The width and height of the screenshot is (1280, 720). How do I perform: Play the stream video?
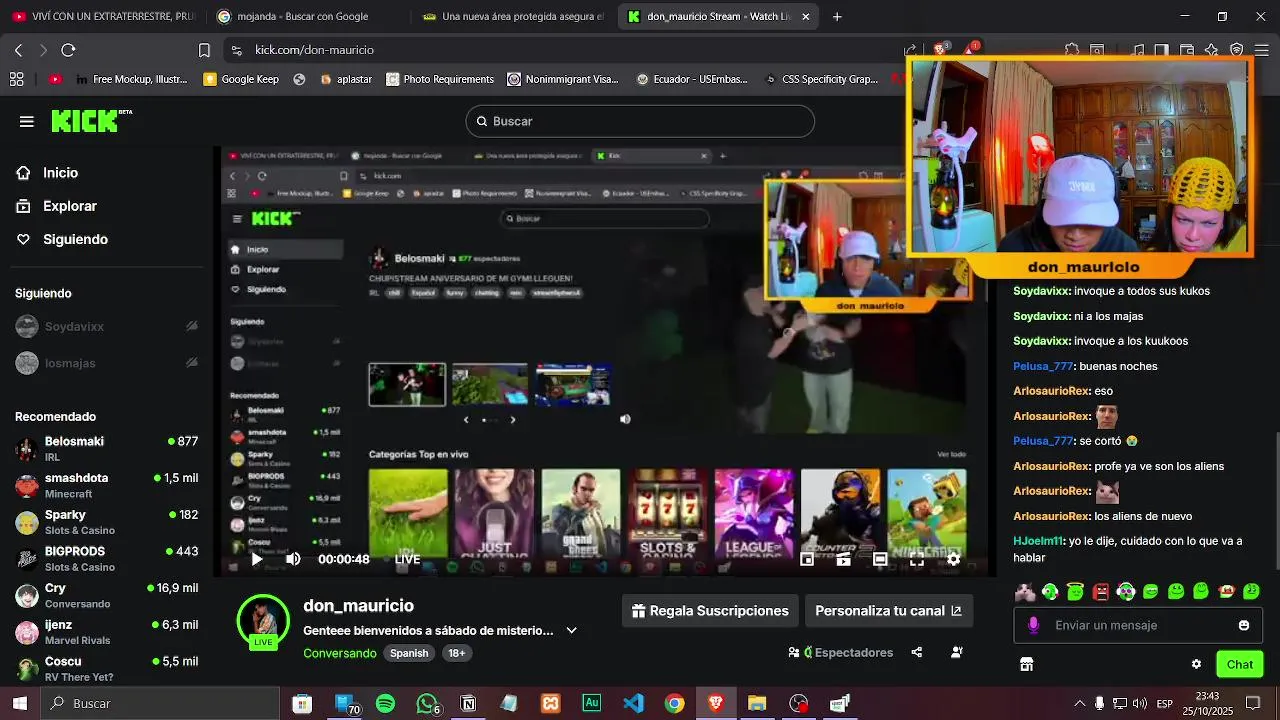(x=256, y=559)
